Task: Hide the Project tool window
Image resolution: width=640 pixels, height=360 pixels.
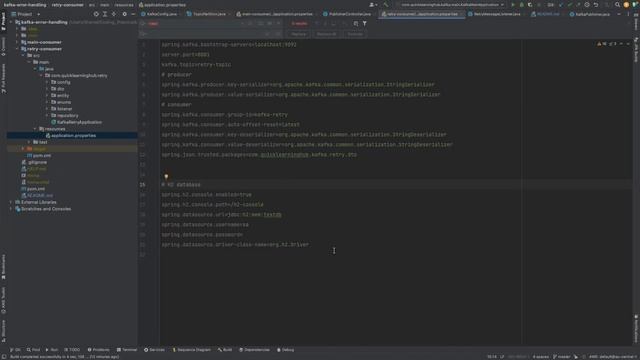Action: [133, 14]
